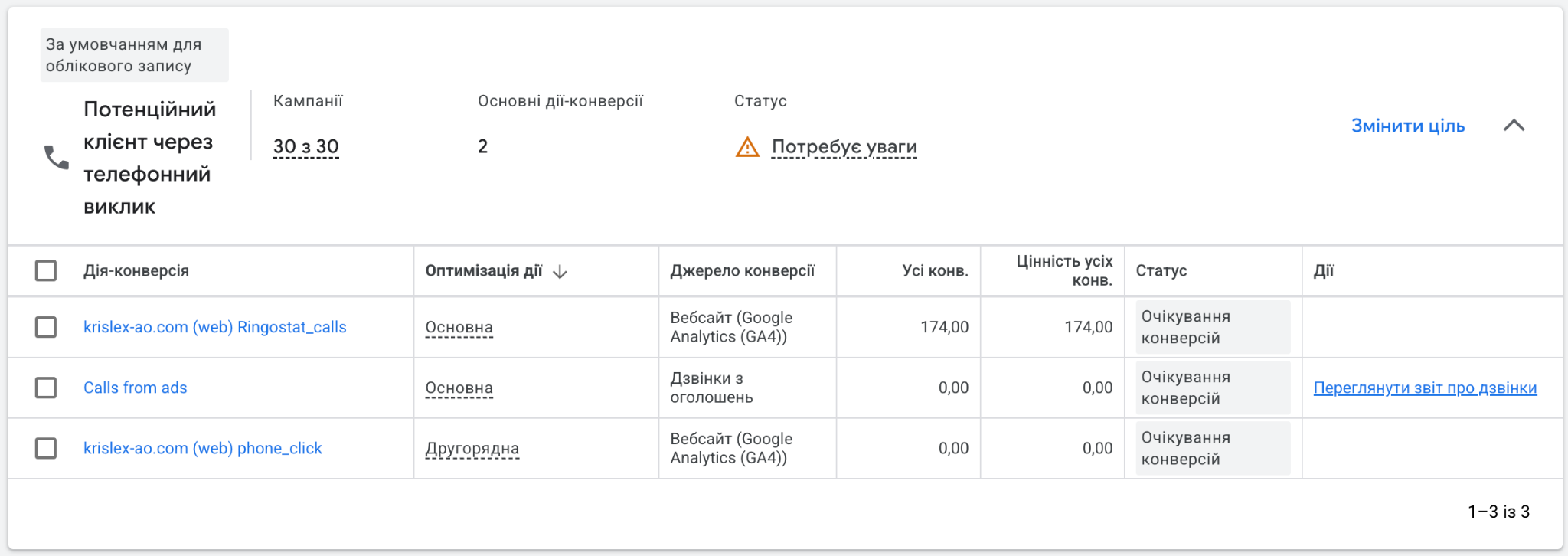This screenshot has width=1568, height=556.
Task: Click the phone call goal icon
Action: 57,157
